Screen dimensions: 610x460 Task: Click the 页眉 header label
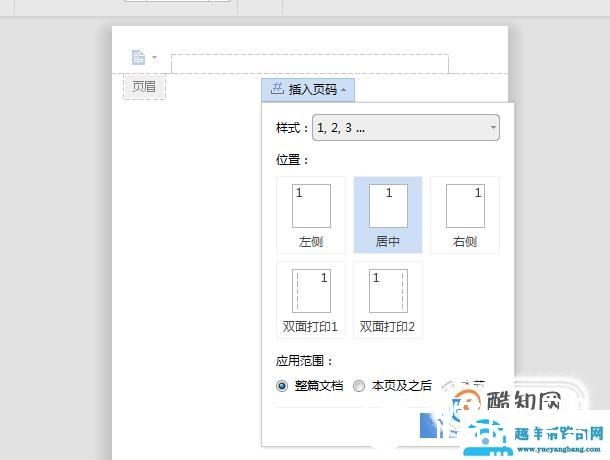(144, 86)
